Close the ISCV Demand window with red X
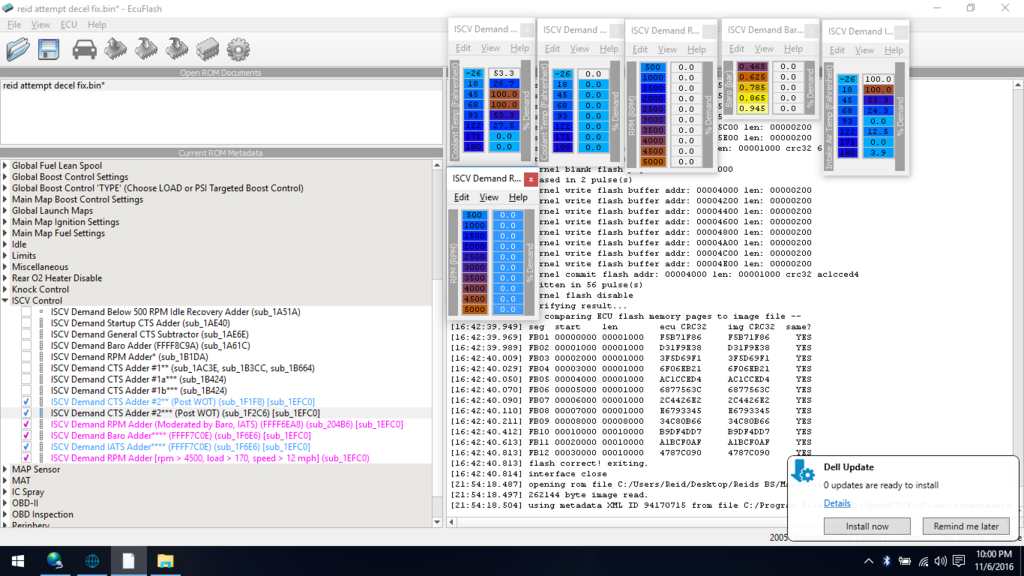Image resolution: width=1024 pixels, height=576 pixels. [530, 179]
